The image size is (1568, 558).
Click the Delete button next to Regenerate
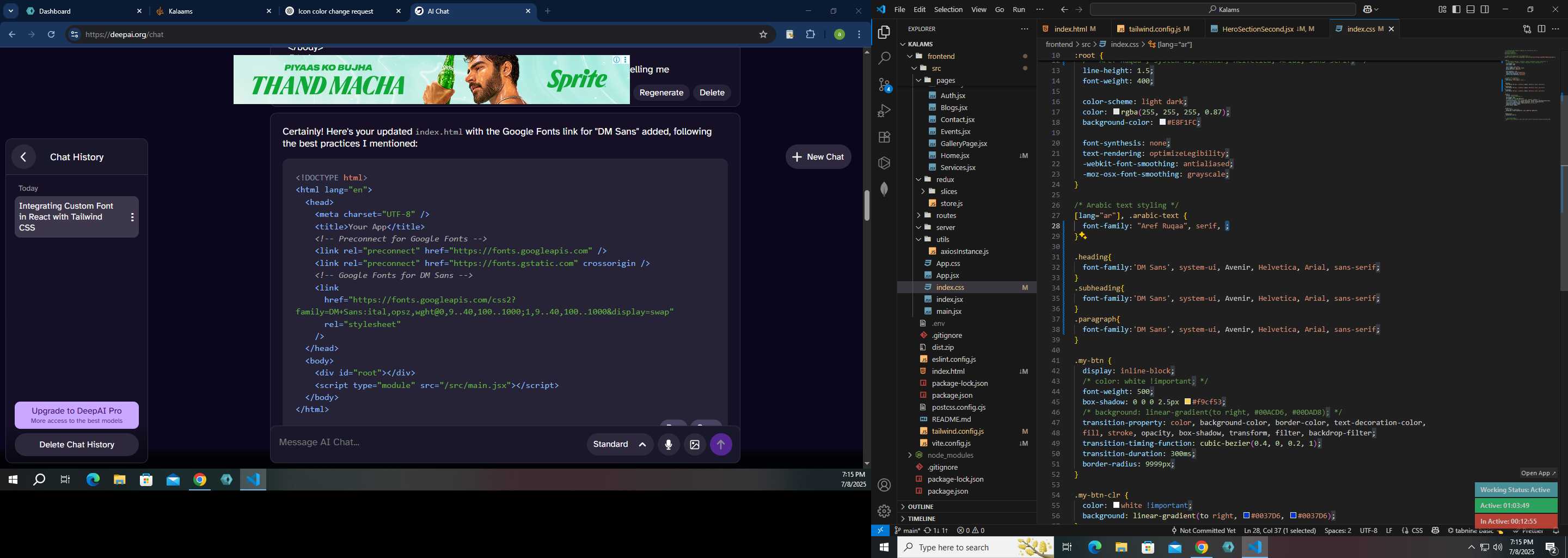[x=712, y=93]
